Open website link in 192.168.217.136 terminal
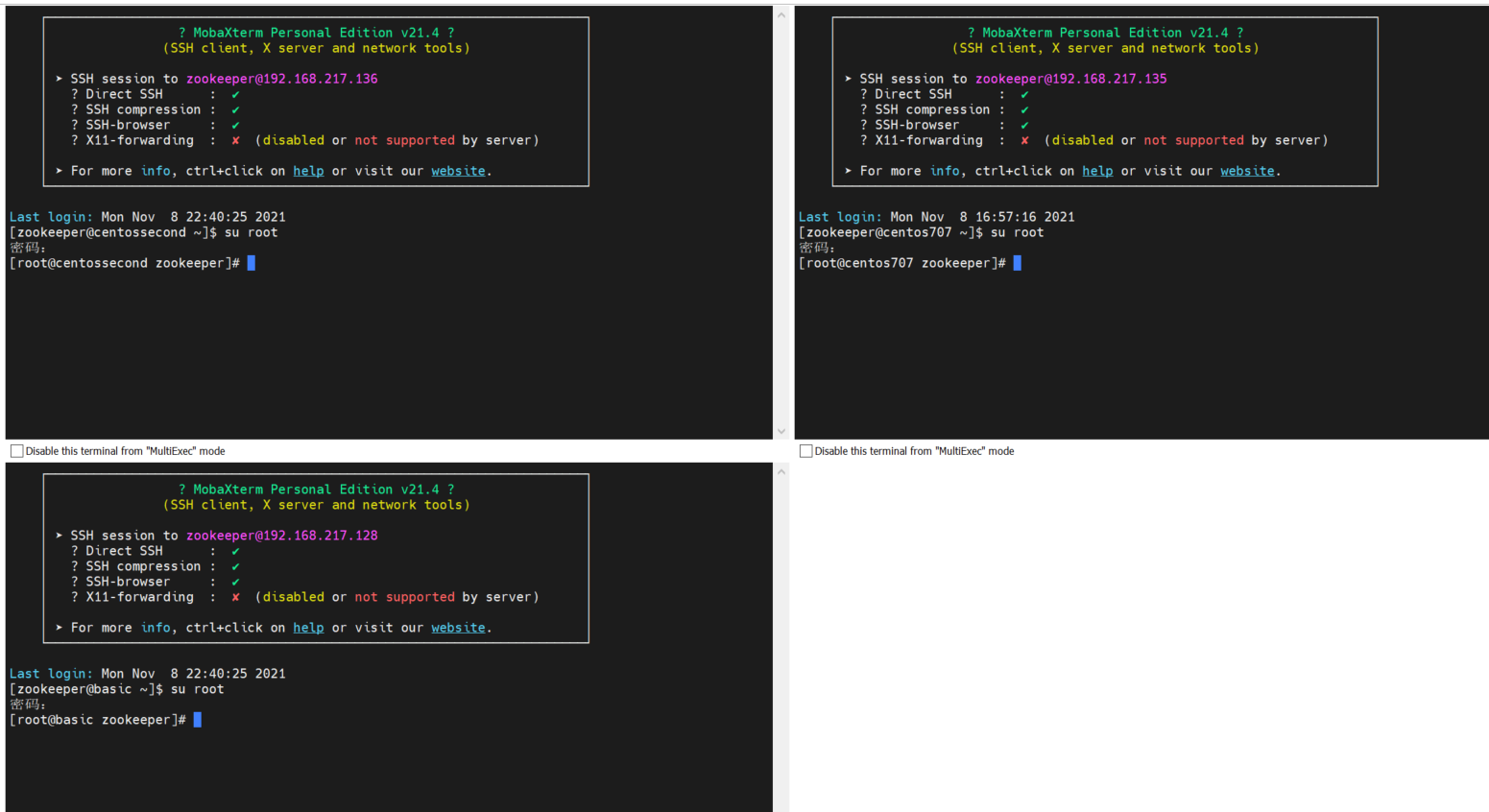This screenshot has height=812, width=1489. [458, 171]
